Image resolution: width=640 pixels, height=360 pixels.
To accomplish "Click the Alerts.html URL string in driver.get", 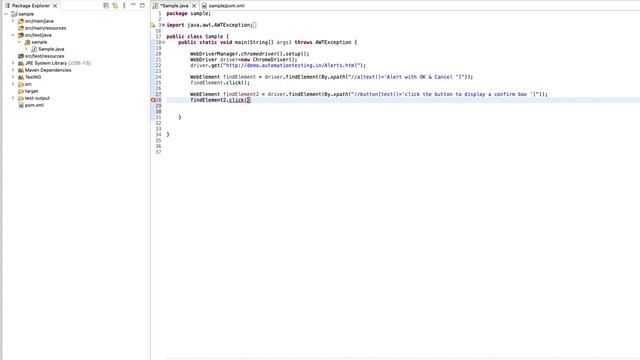I will [x=292, y=65].
